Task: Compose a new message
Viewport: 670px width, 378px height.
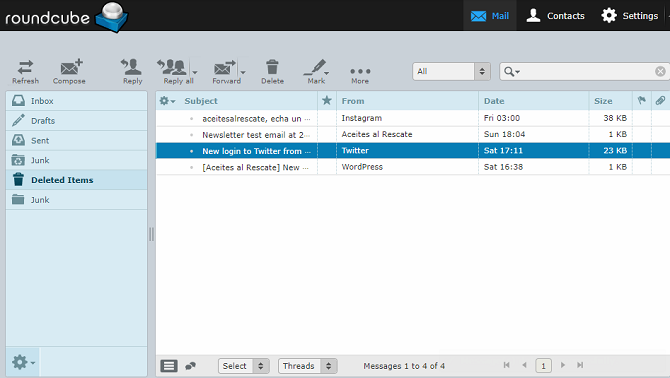Action: pos(69,71)
